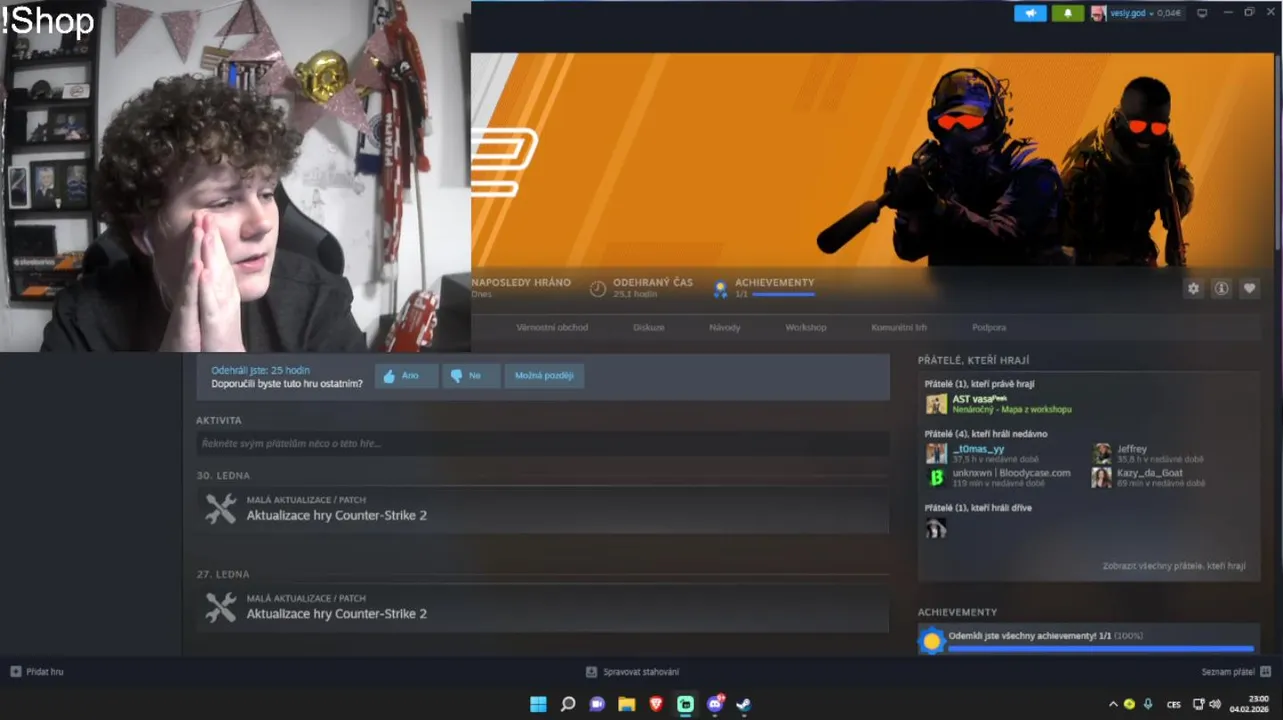
Task: Open Seznam přátel friends list
Action: [1236, 672]
